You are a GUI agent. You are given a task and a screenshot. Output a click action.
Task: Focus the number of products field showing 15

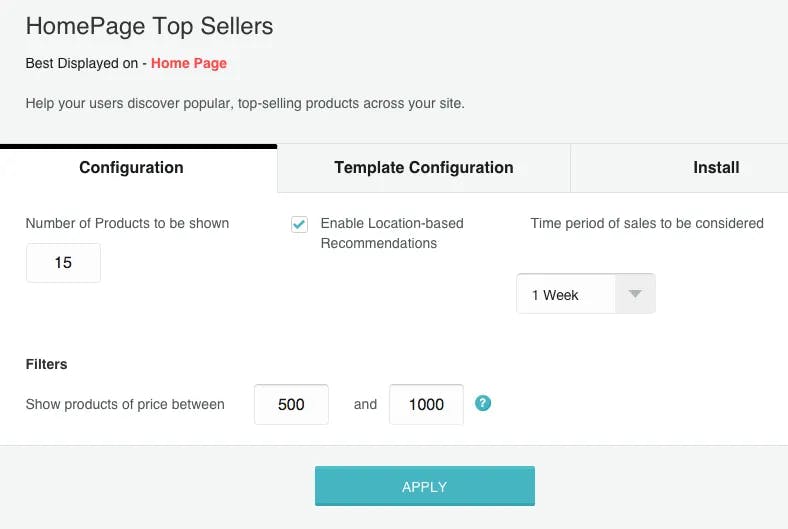(63, 263)
